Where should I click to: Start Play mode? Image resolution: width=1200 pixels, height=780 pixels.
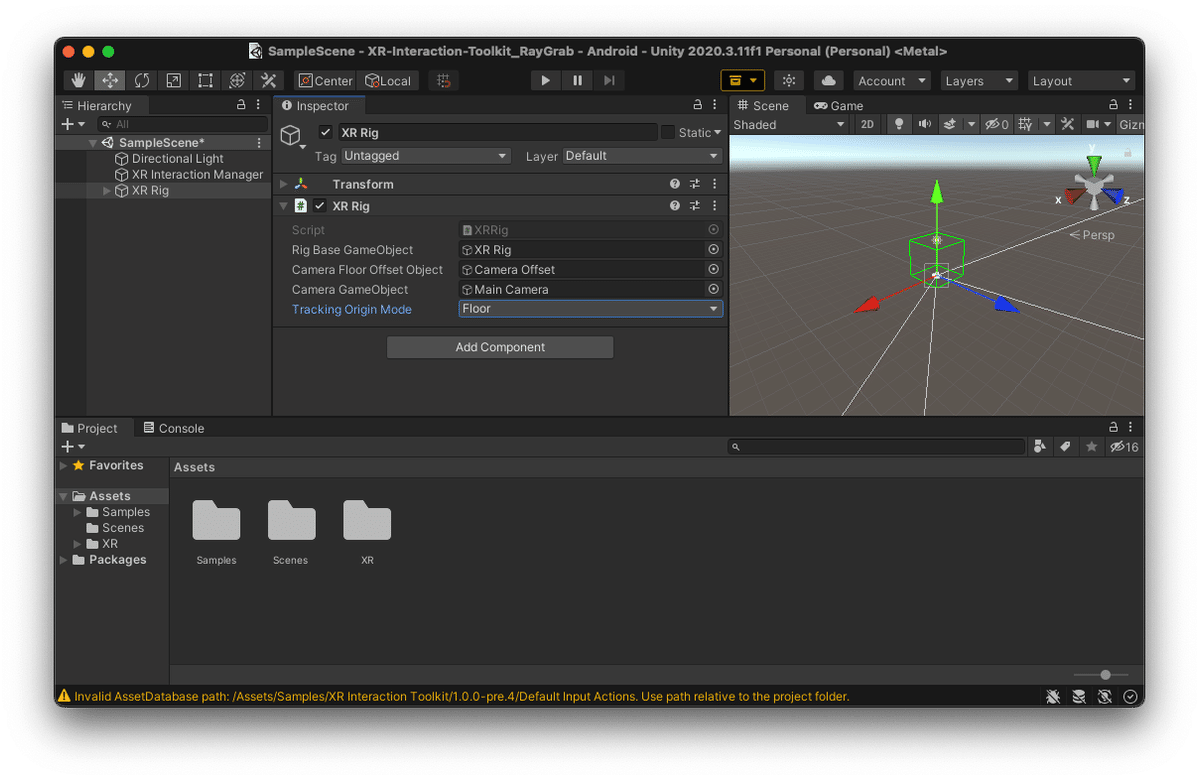pyautogui.click(x=545, y=81)
